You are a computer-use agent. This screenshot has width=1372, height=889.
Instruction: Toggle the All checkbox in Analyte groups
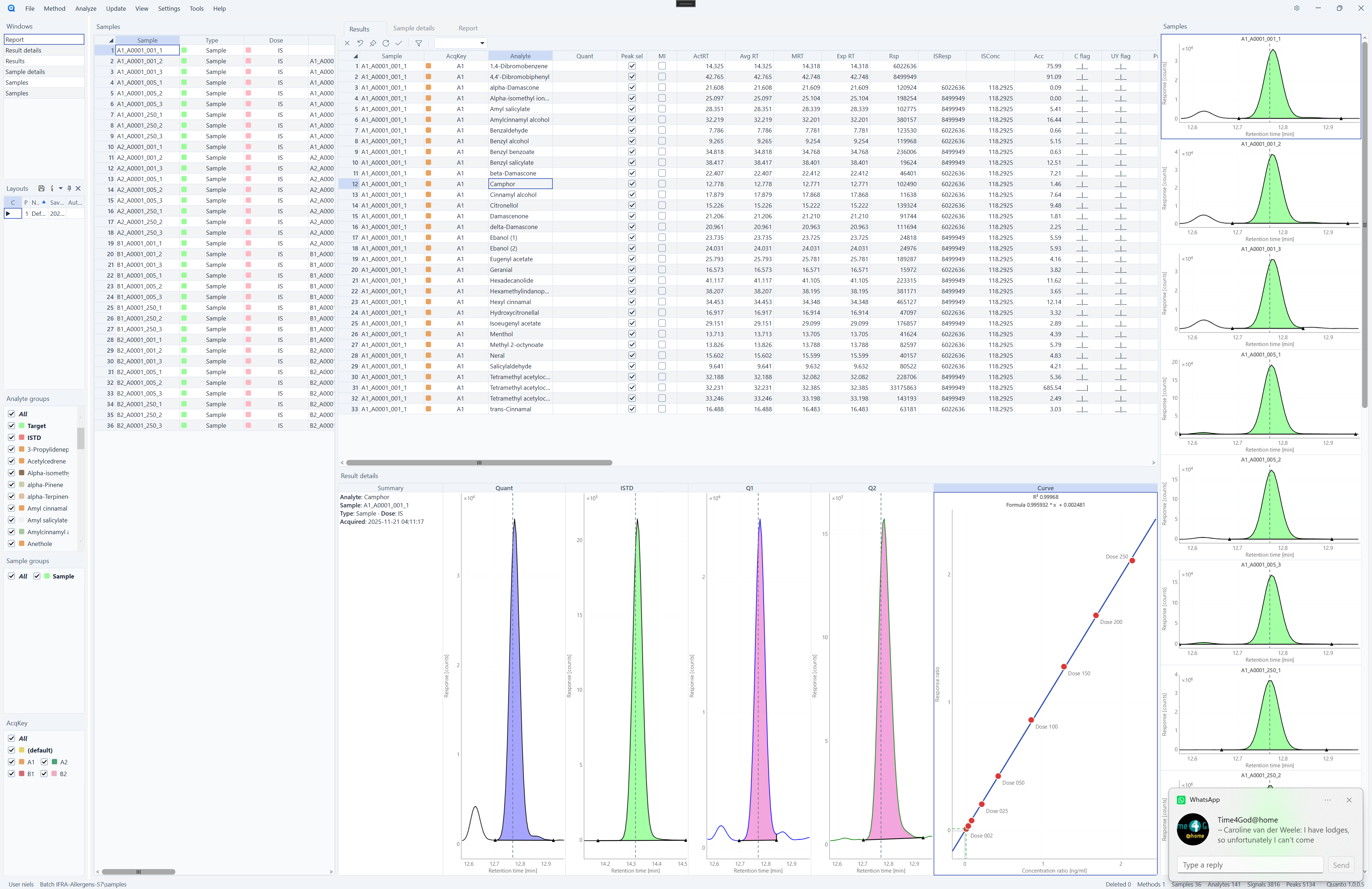coord(11,413)
